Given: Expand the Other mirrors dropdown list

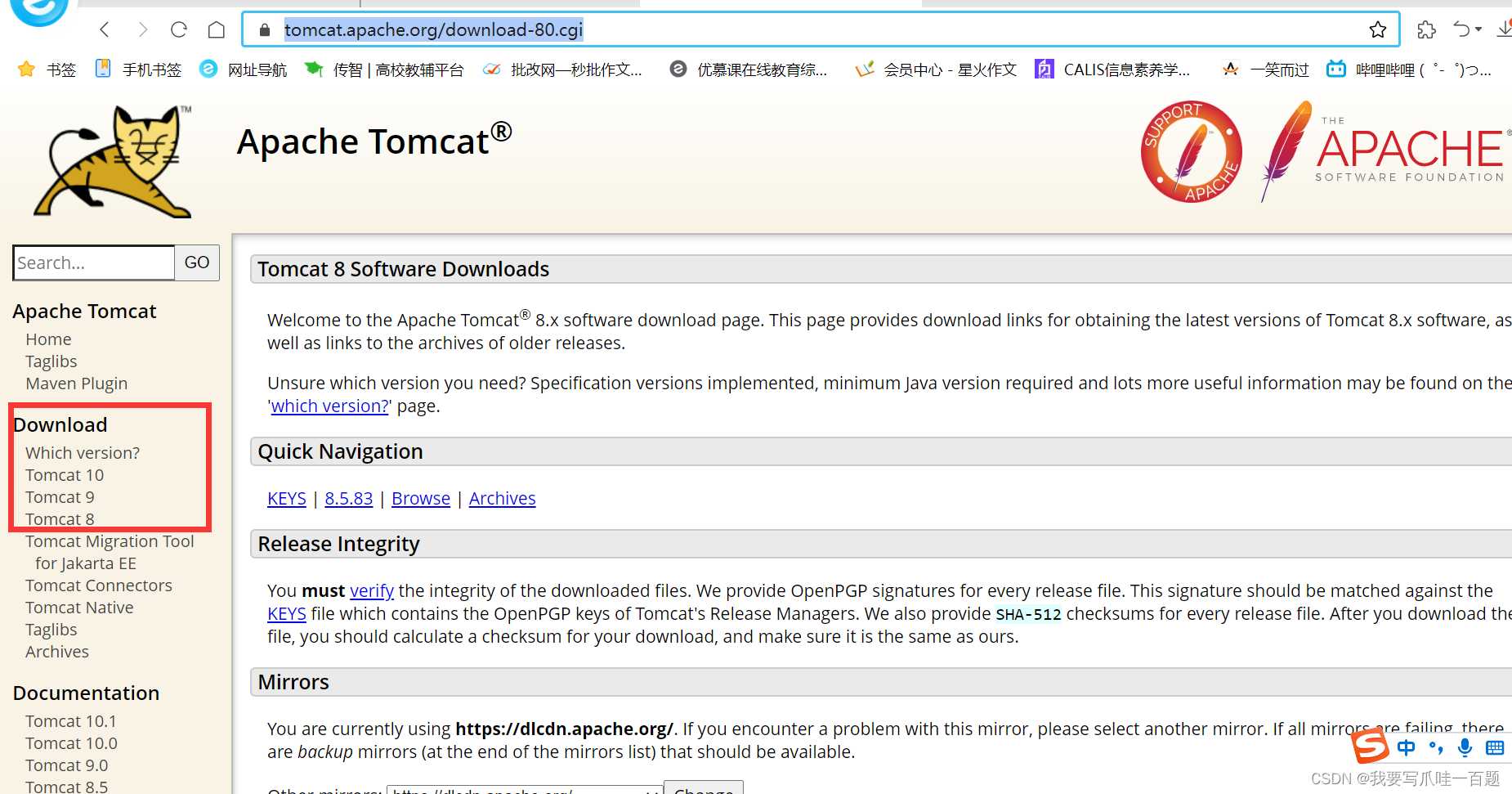Looking at the screenshot, I should (x=524, y=789).
